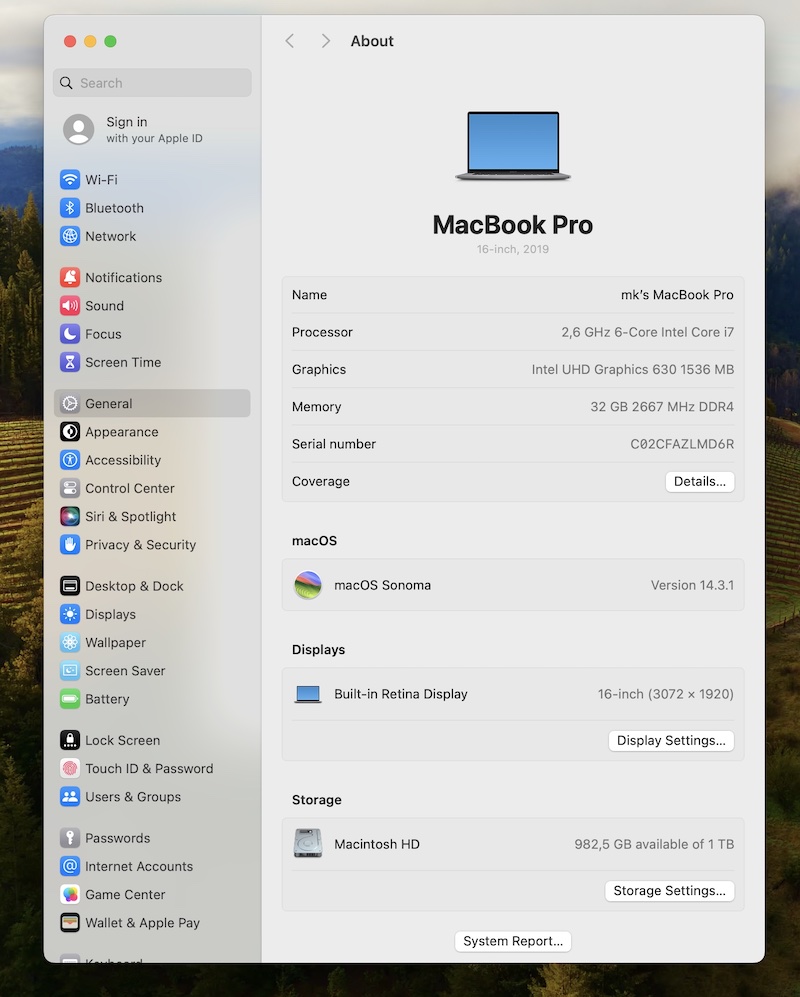Open Notifications bell icon
Image resolution: width=800 pixels, height=997 pixels.
tap(70, 278)
